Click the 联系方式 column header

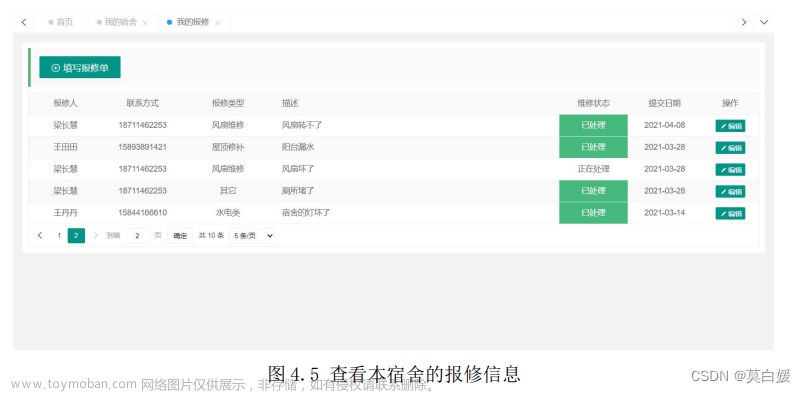(x=142, y=103)
